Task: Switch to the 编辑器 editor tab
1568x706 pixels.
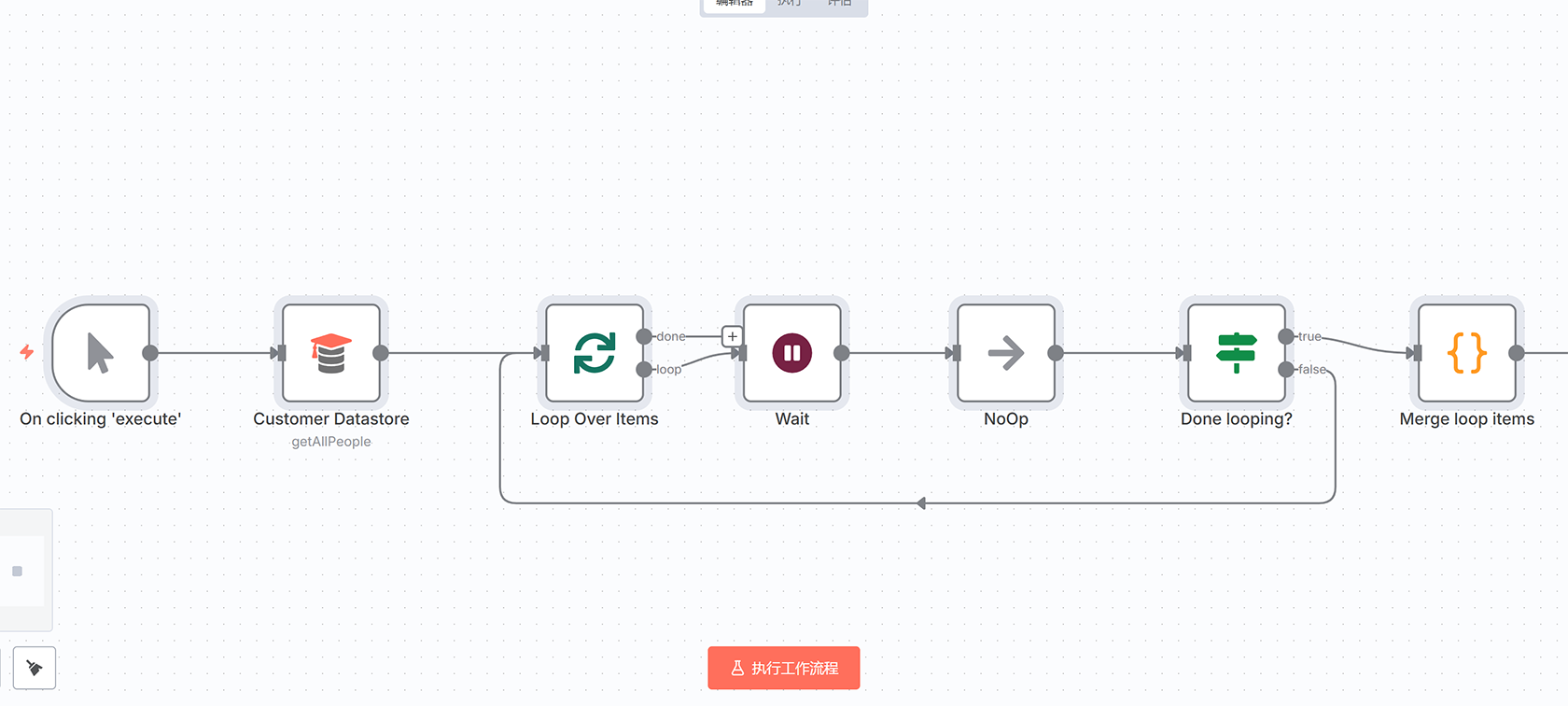Action: click(x=735, y=4)
